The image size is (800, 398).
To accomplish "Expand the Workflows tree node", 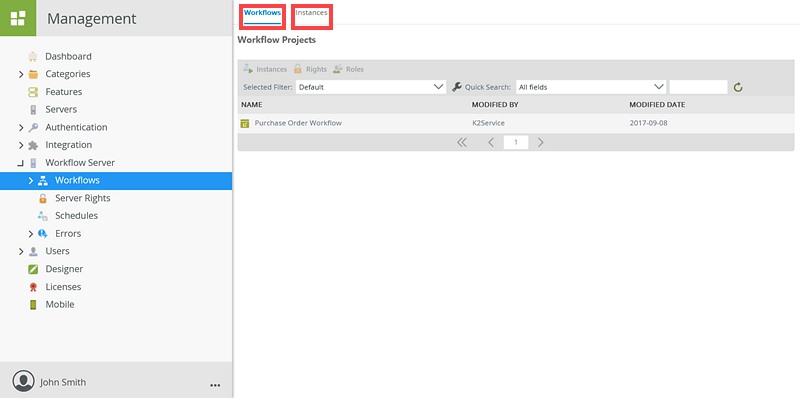I will click(x=31, y=181).
